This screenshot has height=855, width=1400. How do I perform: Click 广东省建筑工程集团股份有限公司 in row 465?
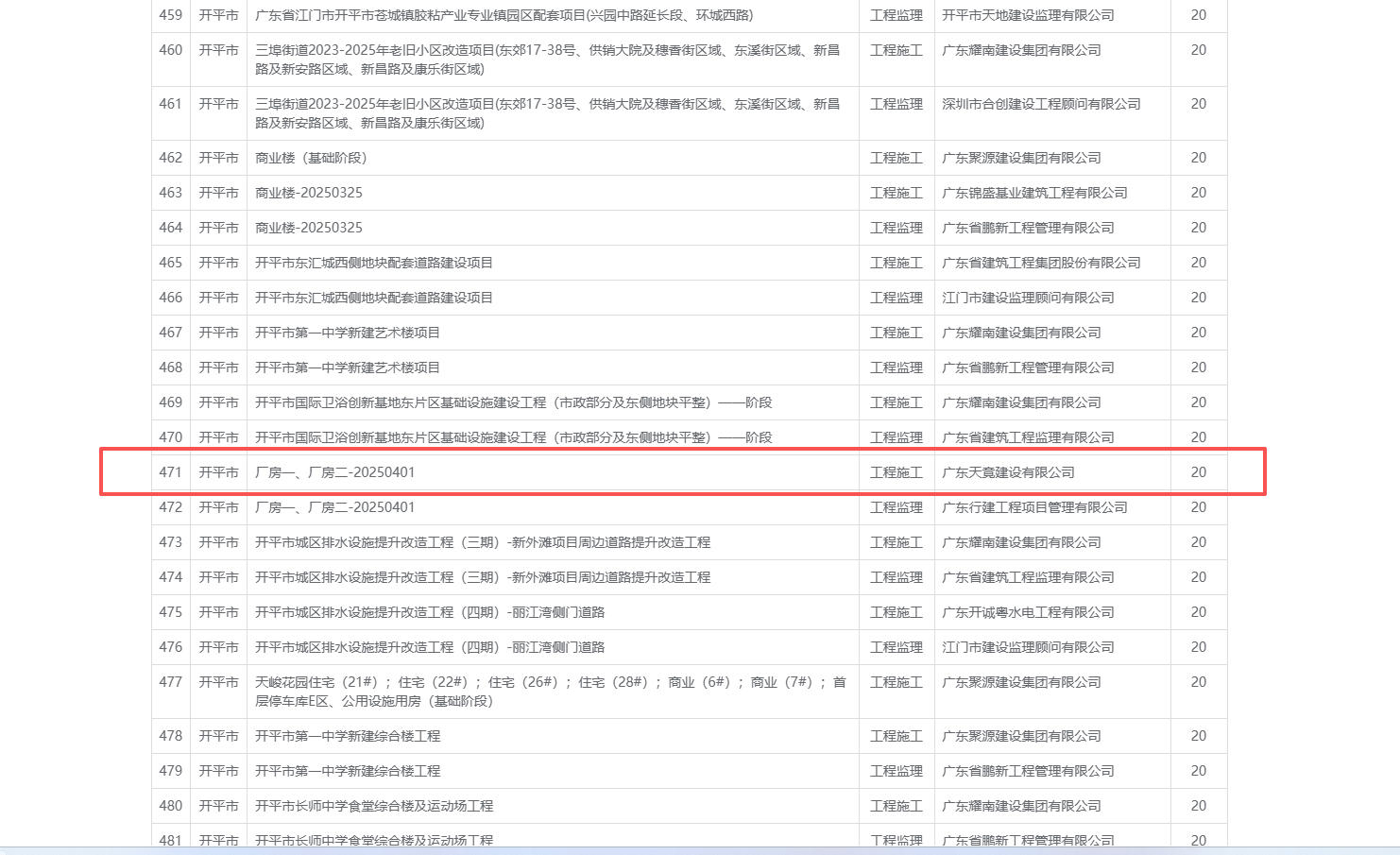tap(1041, 263)
